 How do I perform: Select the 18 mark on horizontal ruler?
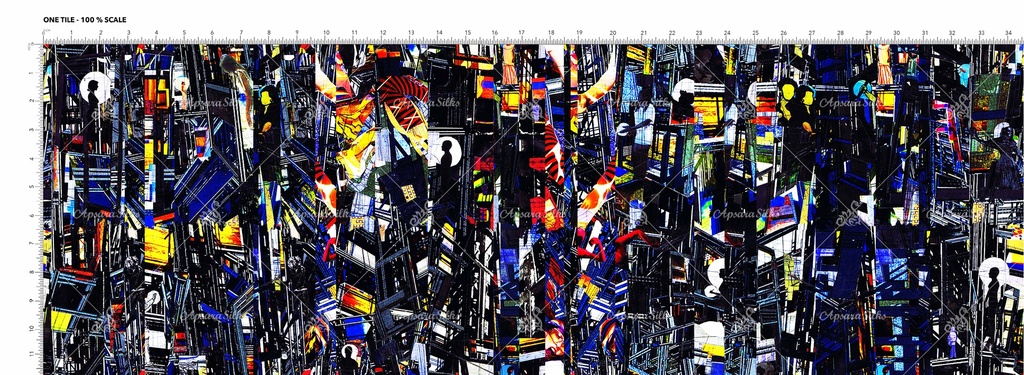click(551, 33)
